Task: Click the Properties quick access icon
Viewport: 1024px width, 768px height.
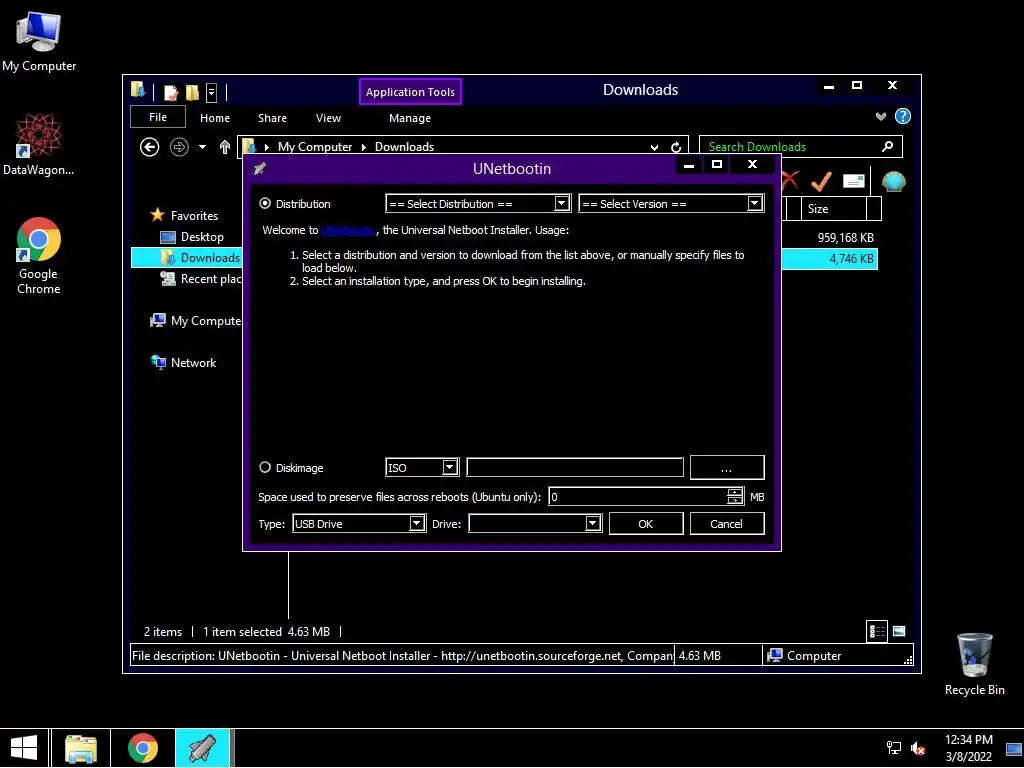Action: (x=171, y=92)
